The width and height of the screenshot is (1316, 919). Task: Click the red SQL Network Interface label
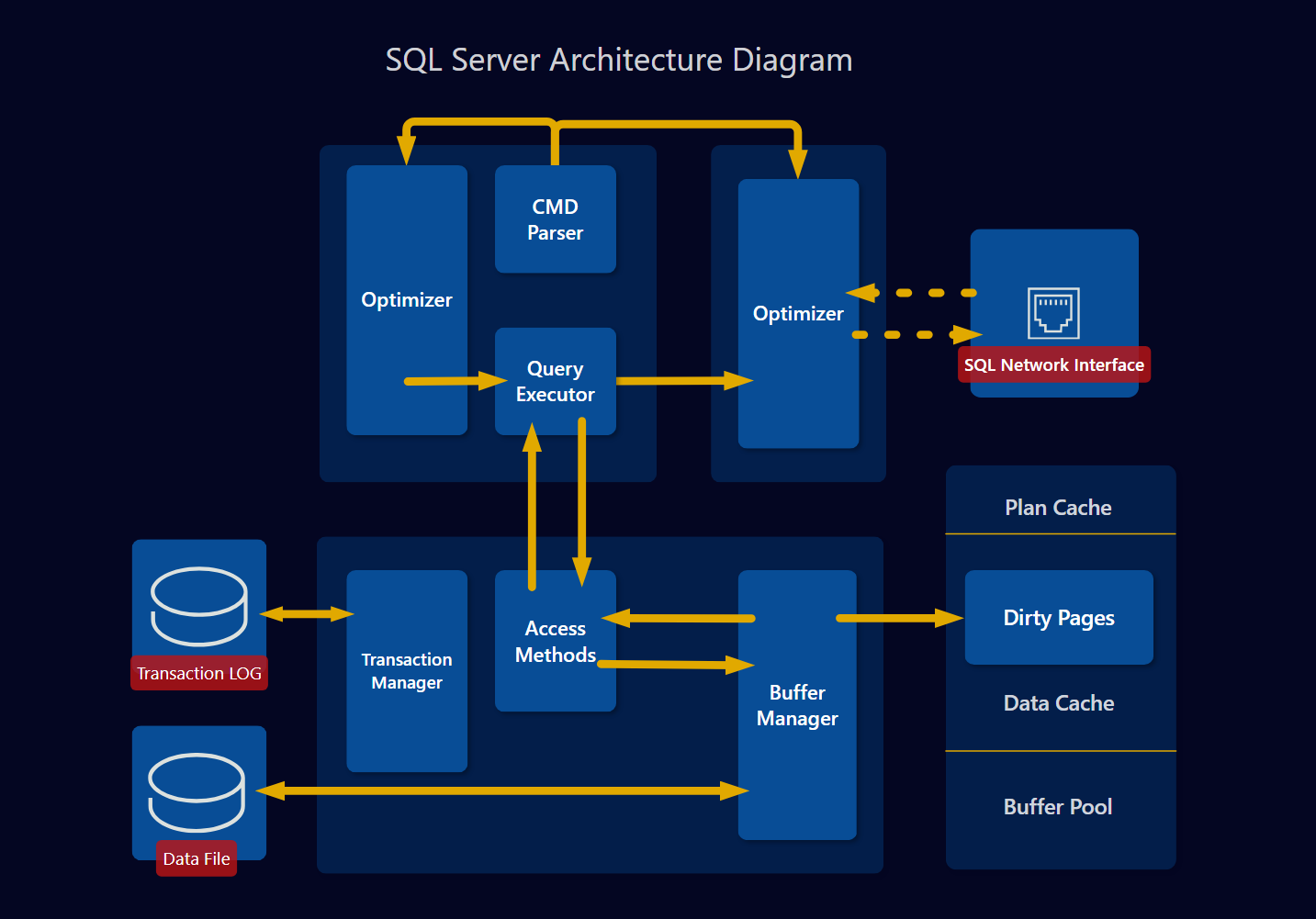(x=1053, y=364)
